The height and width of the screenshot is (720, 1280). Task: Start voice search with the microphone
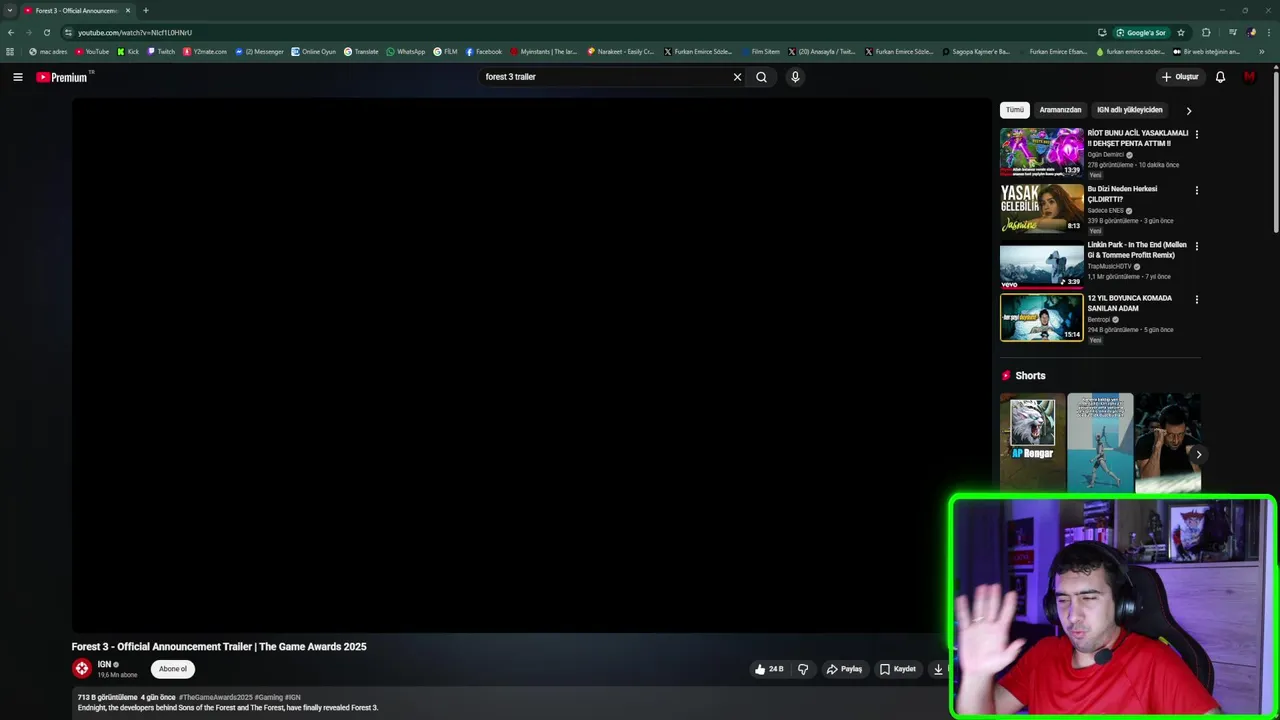click(x=795, y=77)
